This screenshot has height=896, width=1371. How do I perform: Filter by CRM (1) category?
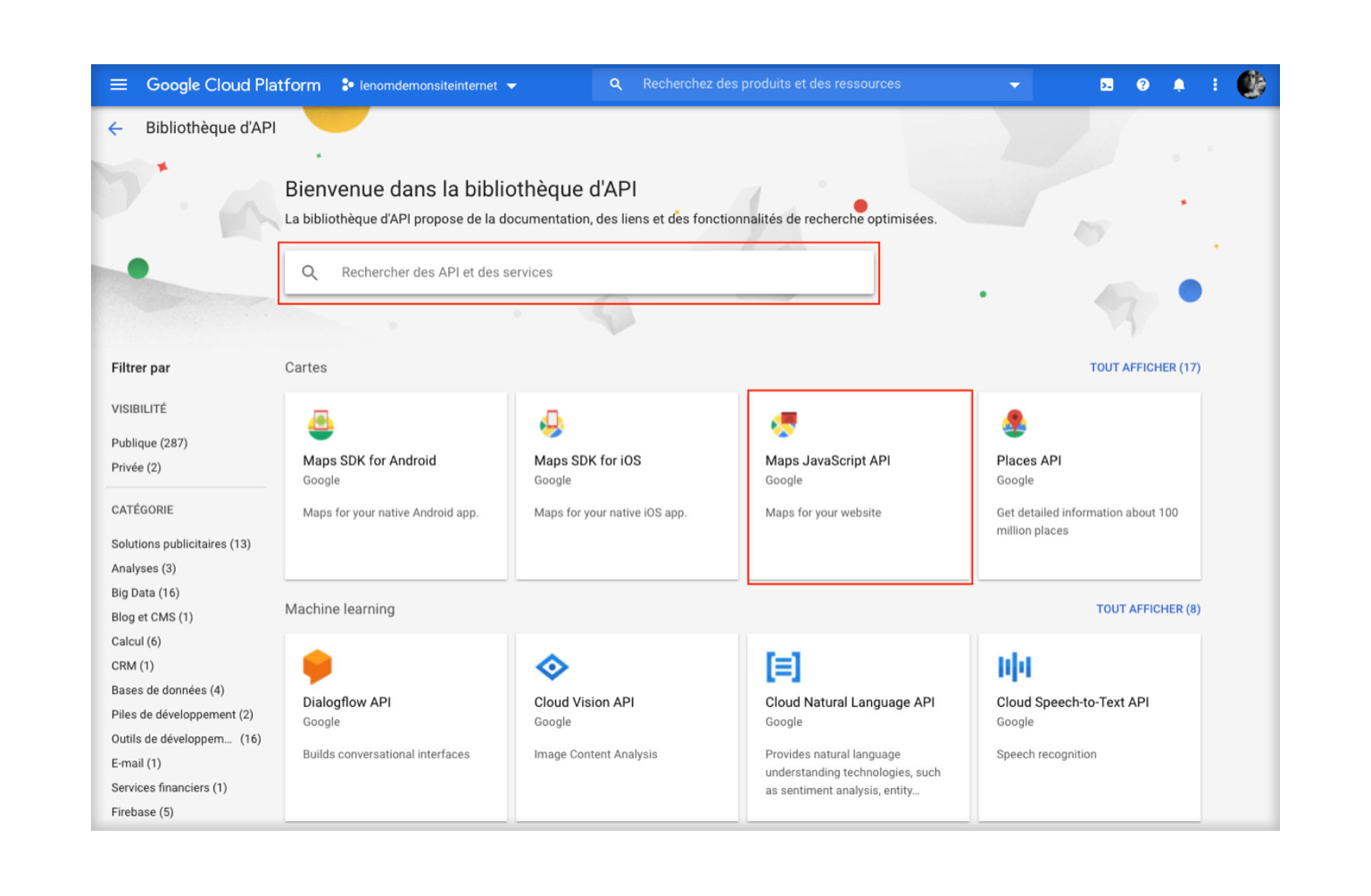click(x=132, y=666)
